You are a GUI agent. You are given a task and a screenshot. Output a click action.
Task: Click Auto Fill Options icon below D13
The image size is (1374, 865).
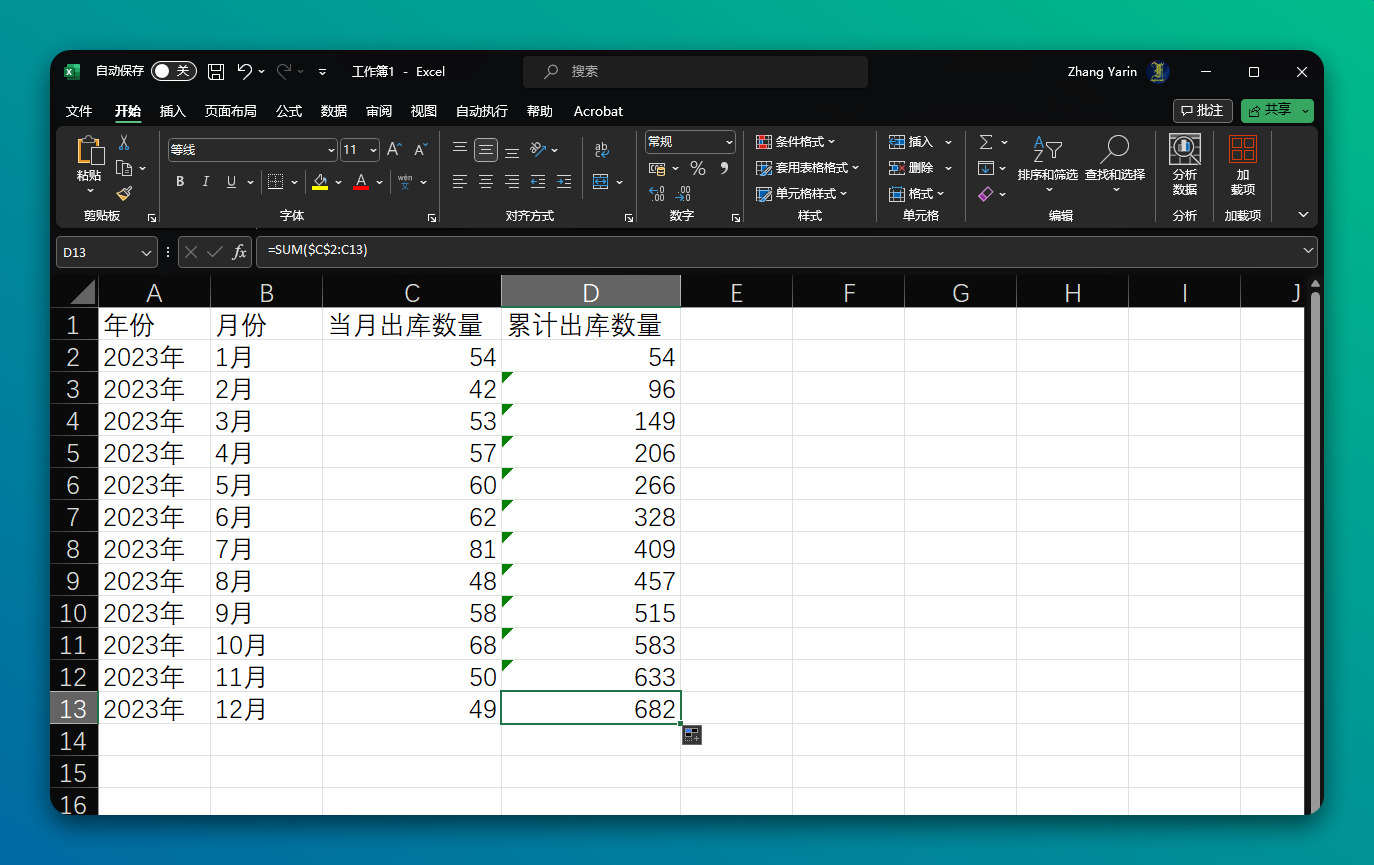pyautogui.click(x=692, y=735)
